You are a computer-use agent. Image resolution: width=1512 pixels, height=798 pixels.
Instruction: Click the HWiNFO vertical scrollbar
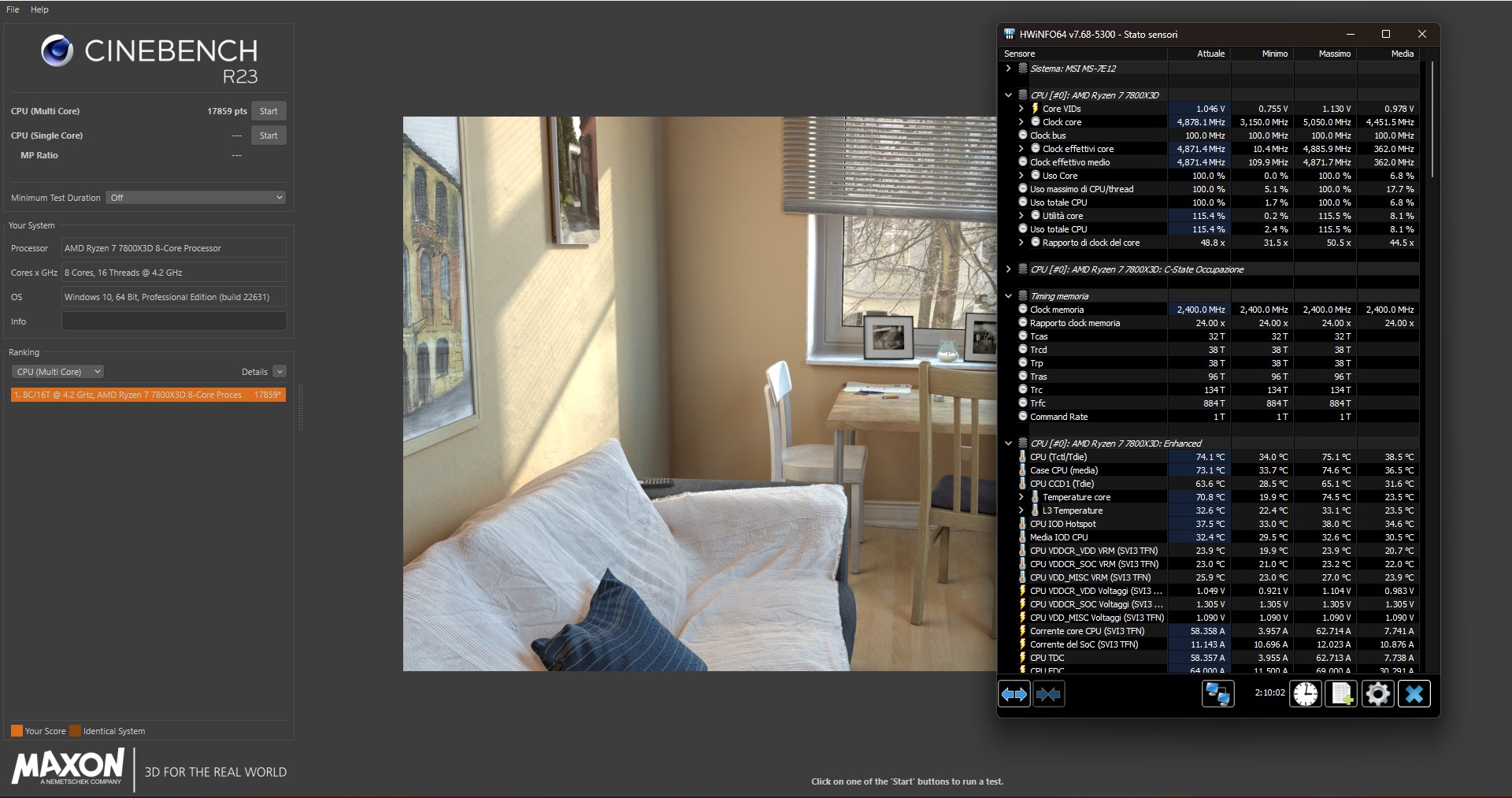coord(1431,118)
